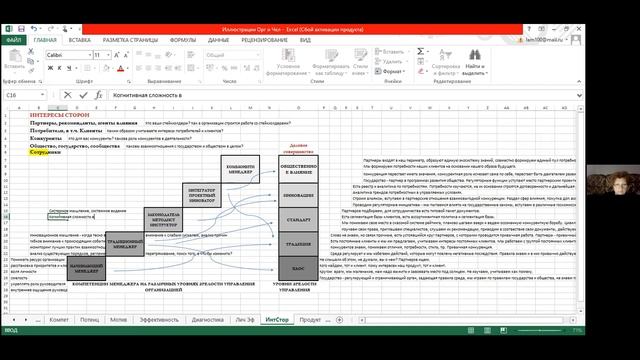Viewport: 640px width, 360px height.
Task: Open the Format (Формат) cells dropdown
Action: 390,71
